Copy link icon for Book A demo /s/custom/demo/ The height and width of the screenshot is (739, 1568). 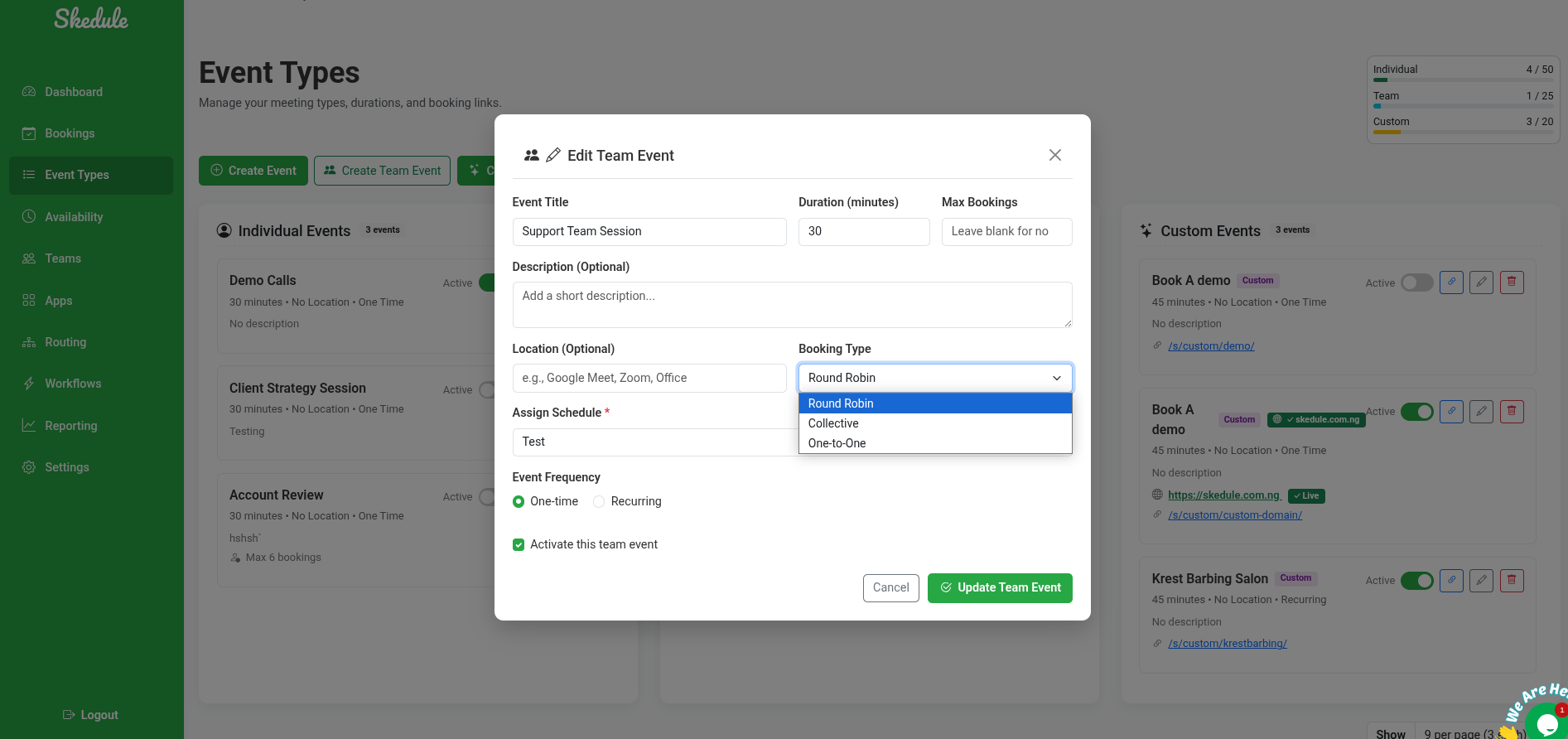1451,283
